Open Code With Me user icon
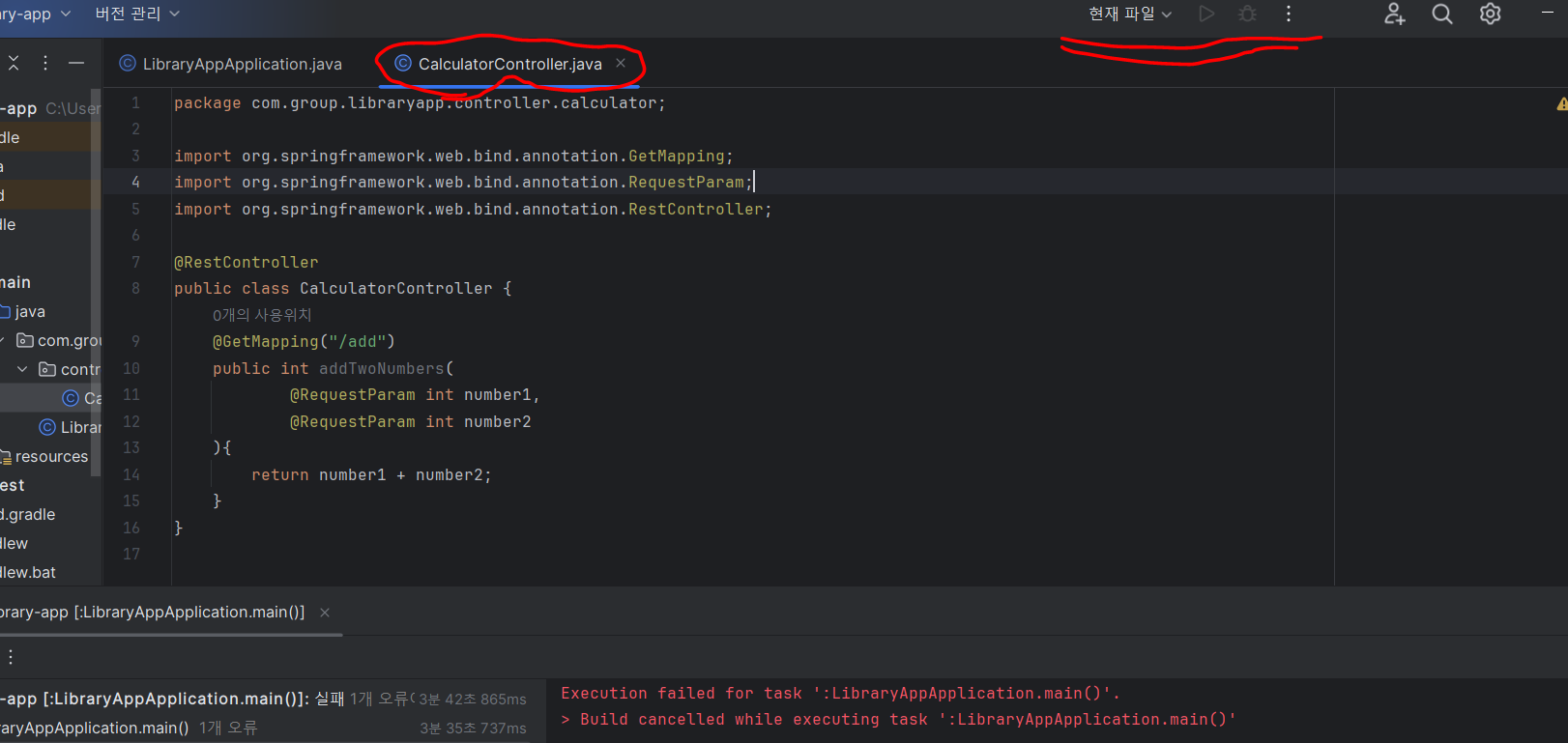Image resolution: width=1568 pixels, height=743 pixels. [1394, 14]
